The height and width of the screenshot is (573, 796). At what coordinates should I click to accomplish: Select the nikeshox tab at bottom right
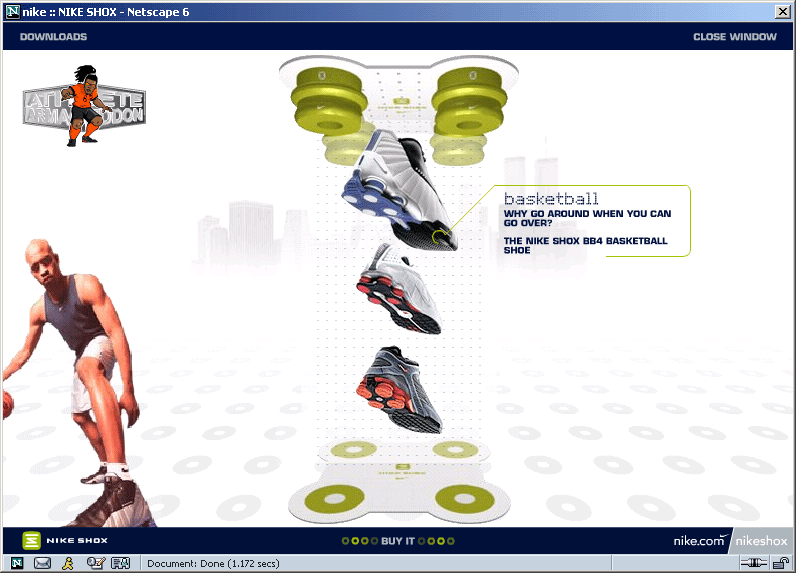pyautogui.click(x=763, y=541)
